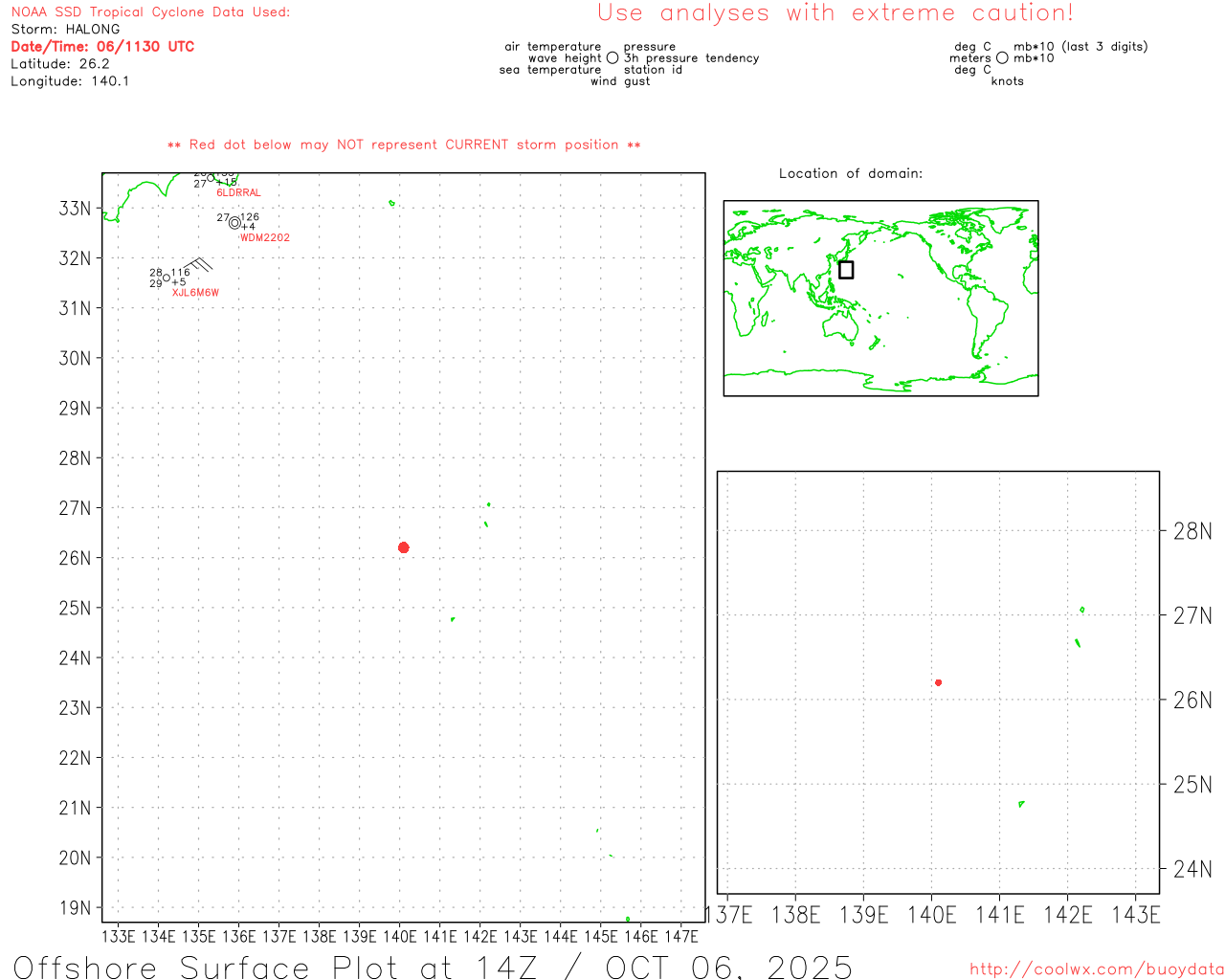This screenshot has width=1225, height=980.
Task: Select station WDM2202 double-circle marker
Action: pos(234,223)
